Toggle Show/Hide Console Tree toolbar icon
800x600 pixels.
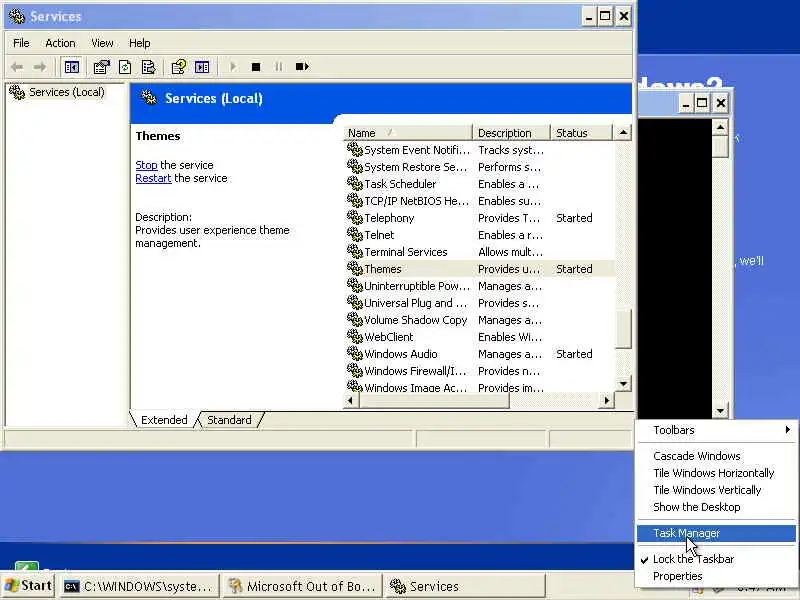coord(71,67)
